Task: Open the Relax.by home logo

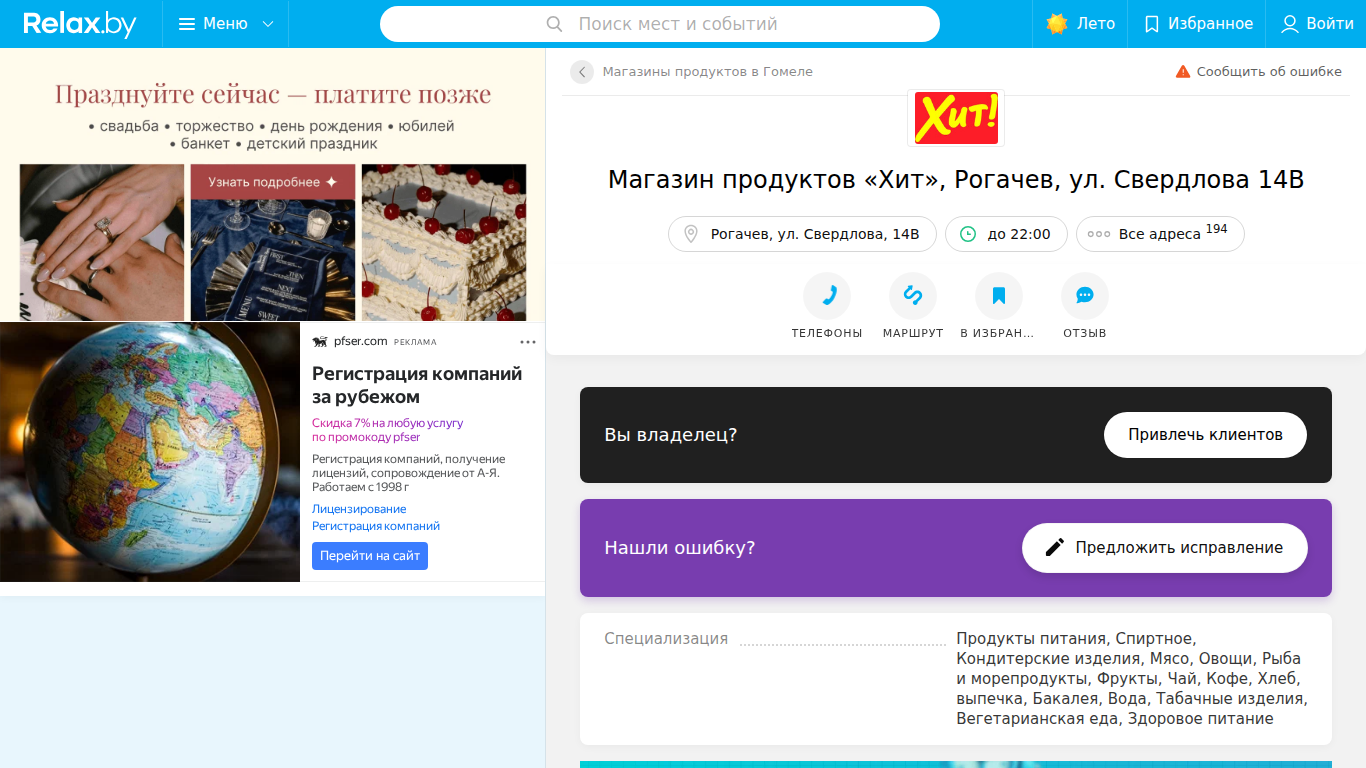Action: pos(80,24)
